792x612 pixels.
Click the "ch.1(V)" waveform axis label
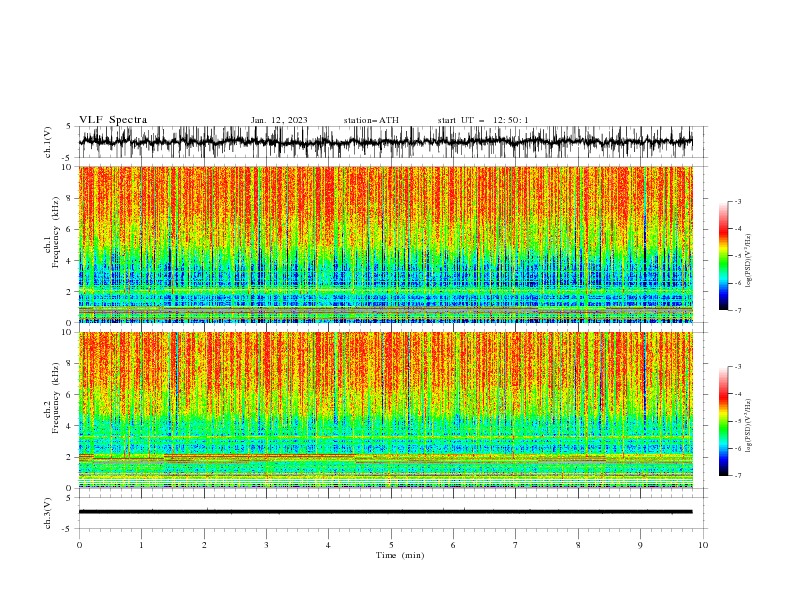coord(48,142)
